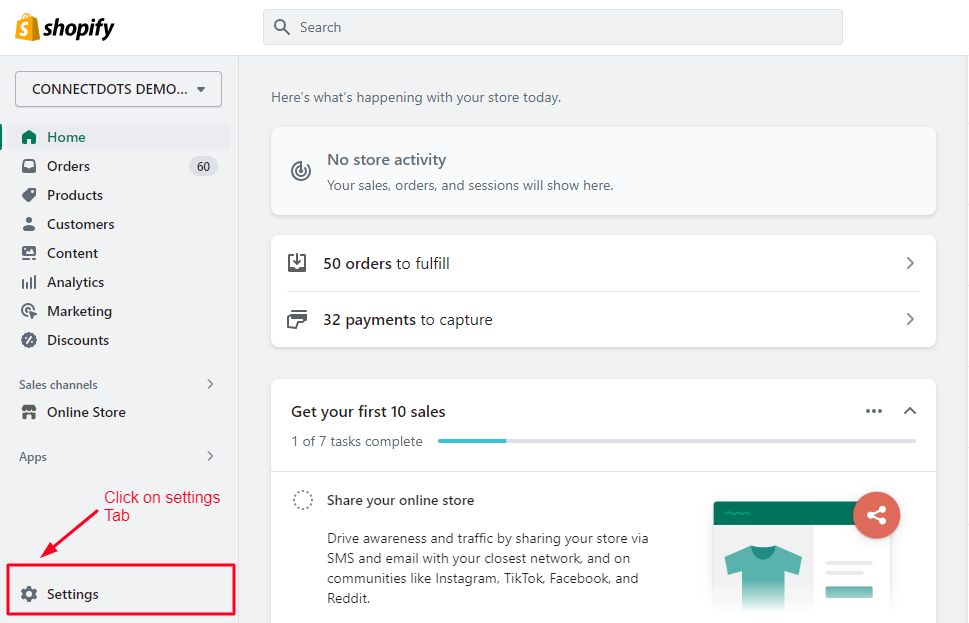Click the Discounts percent badge icon
969x623 pixels.
[29, 340]
